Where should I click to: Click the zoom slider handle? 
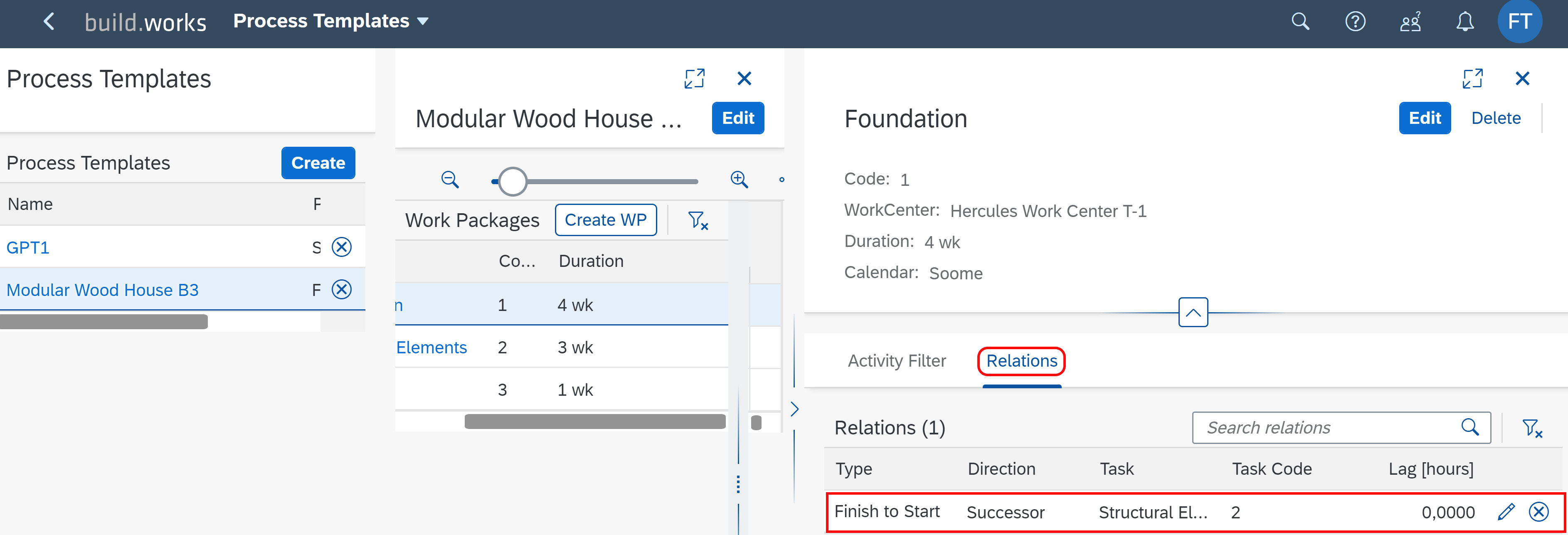[513, 181]
